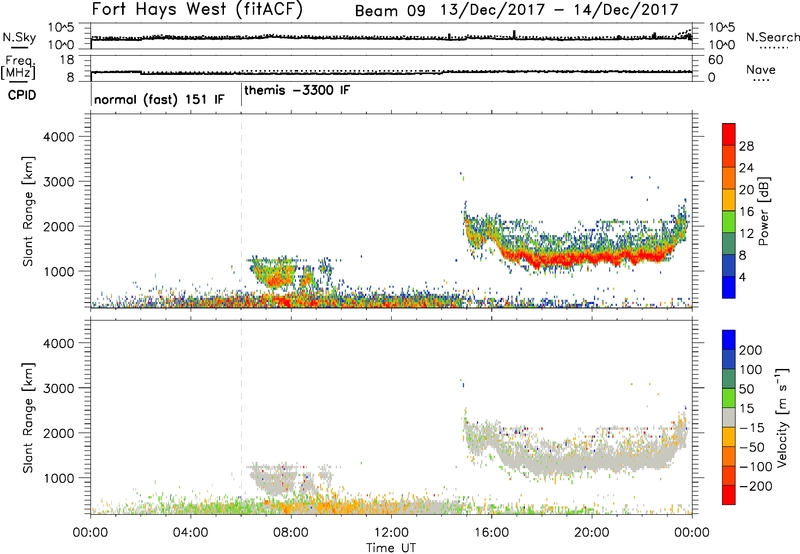
Task: Click the 'CPID' row label
Action: point(22,95)
